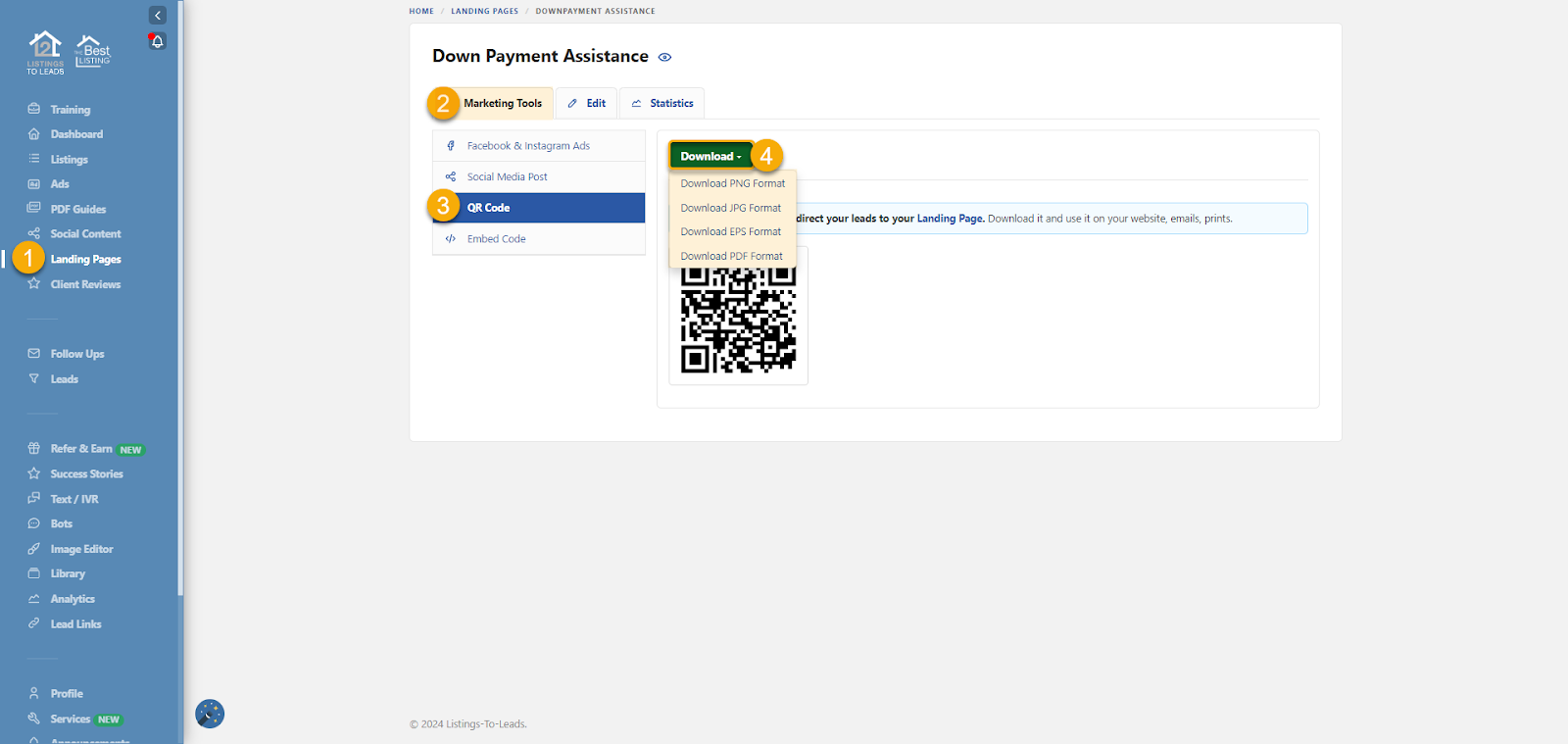1568x744 pixels.
Task: Go to Landing Pages breadcrumb
Action: point(484,12)
